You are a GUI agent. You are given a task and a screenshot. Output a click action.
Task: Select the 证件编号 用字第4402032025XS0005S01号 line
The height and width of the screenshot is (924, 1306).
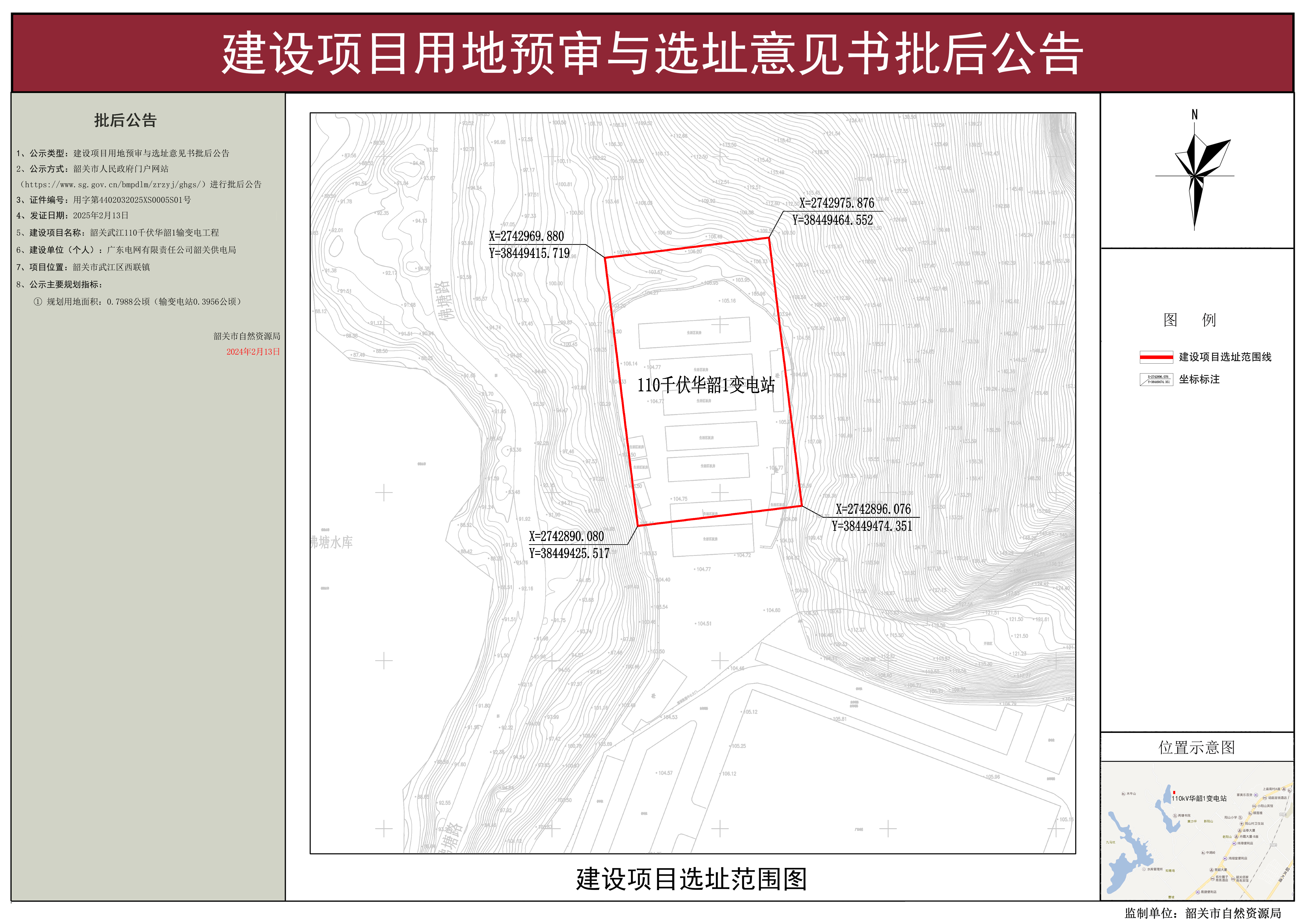104,200
